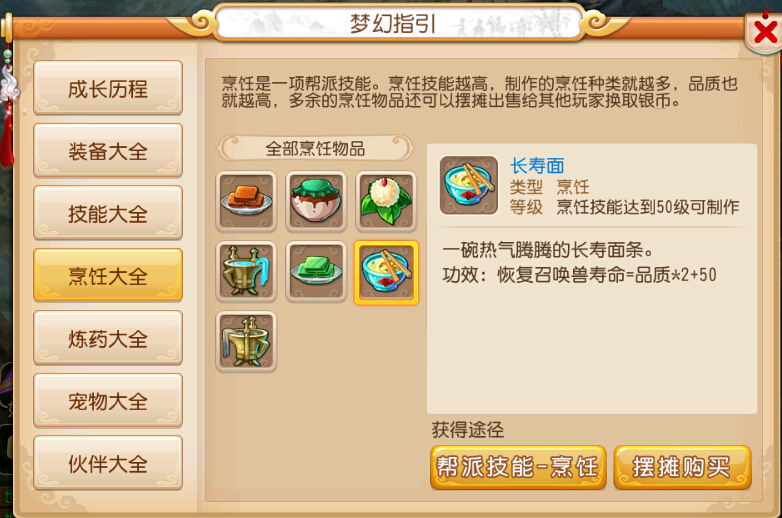
Task: Click the 全部烹饪物品 header label
Action: tap(315, 148)
